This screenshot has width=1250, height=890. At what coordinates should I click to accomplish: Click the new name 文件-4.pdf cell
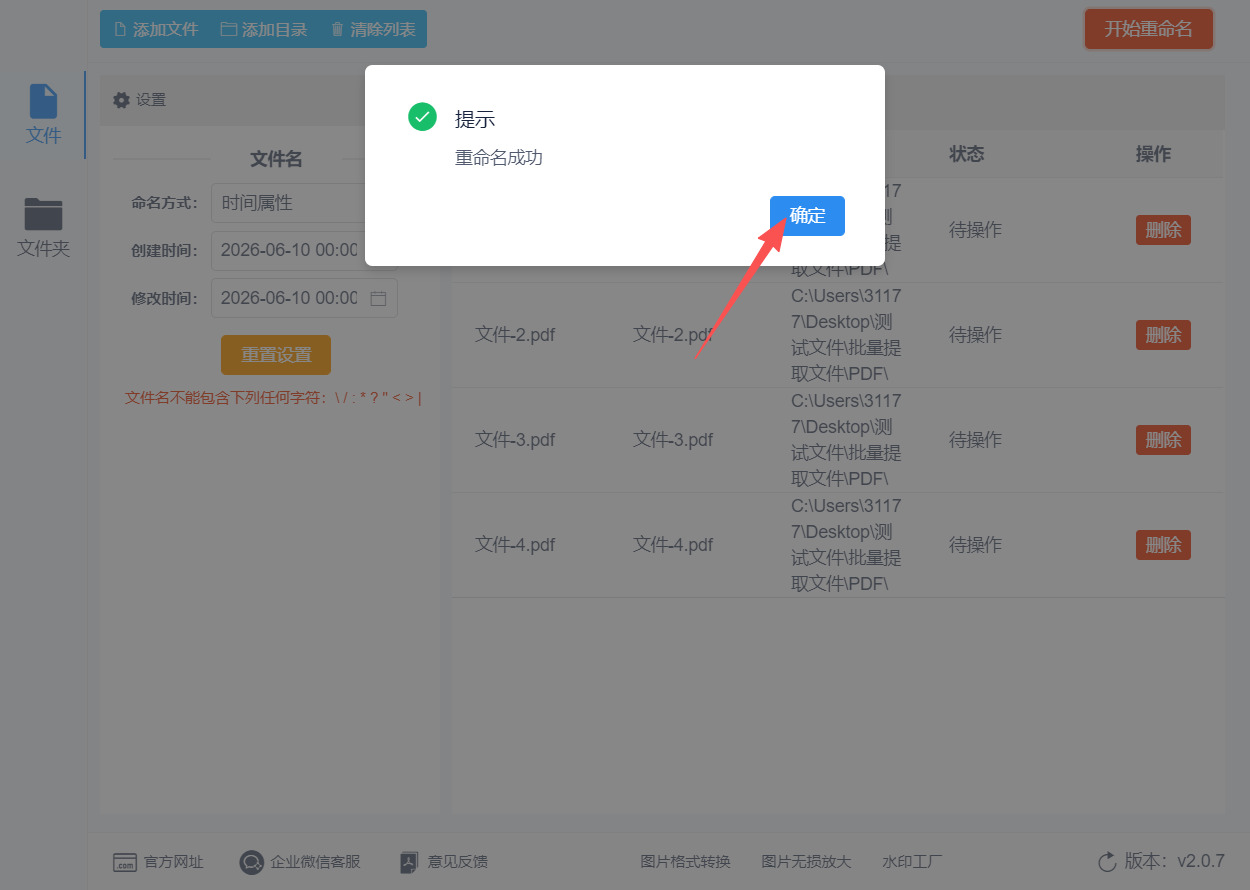click(x=673, y=545)
